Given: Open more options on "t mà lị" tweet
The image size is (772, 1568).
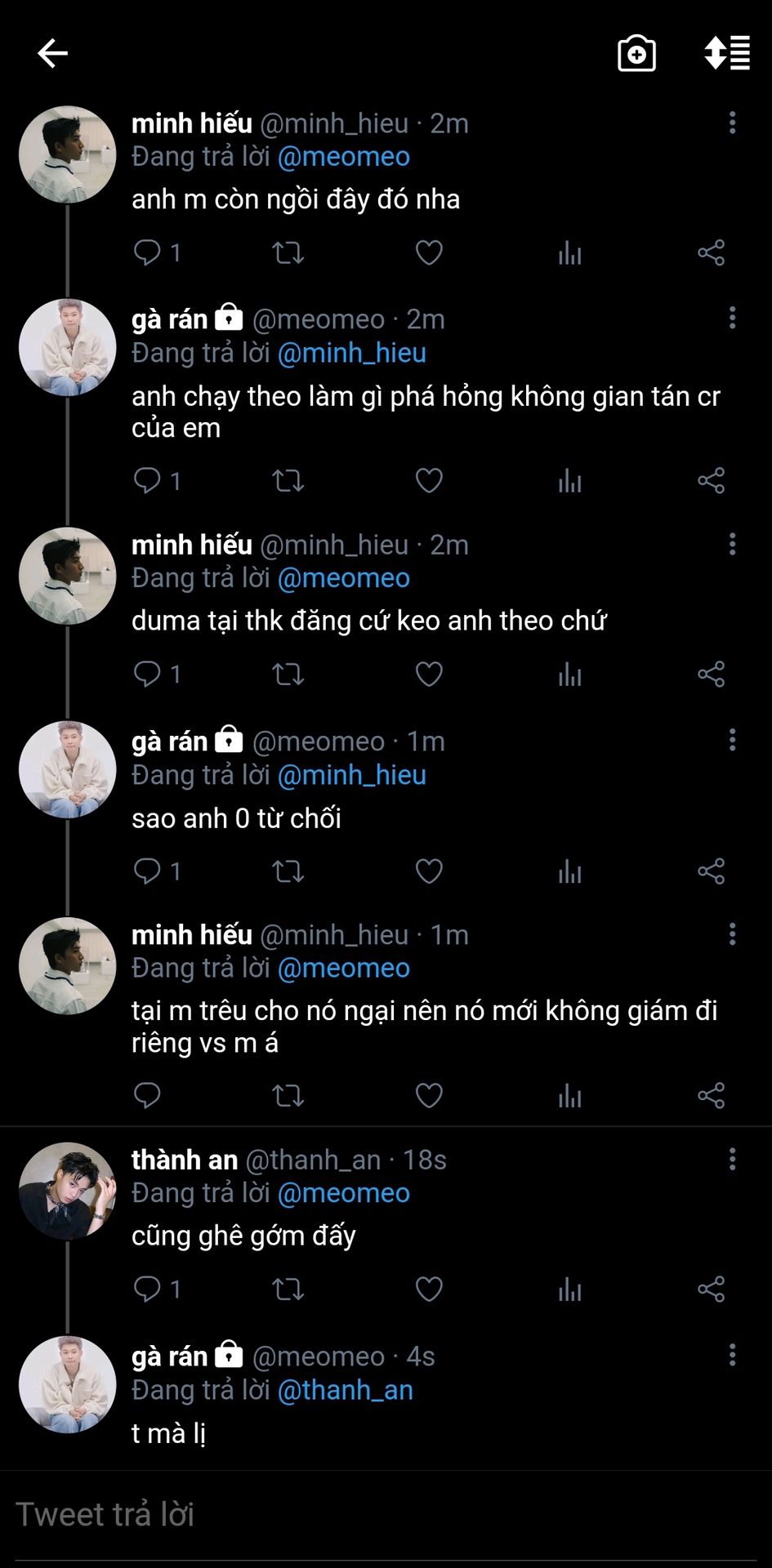Looking at the screenshot, I should click(x=732, y=1356).
